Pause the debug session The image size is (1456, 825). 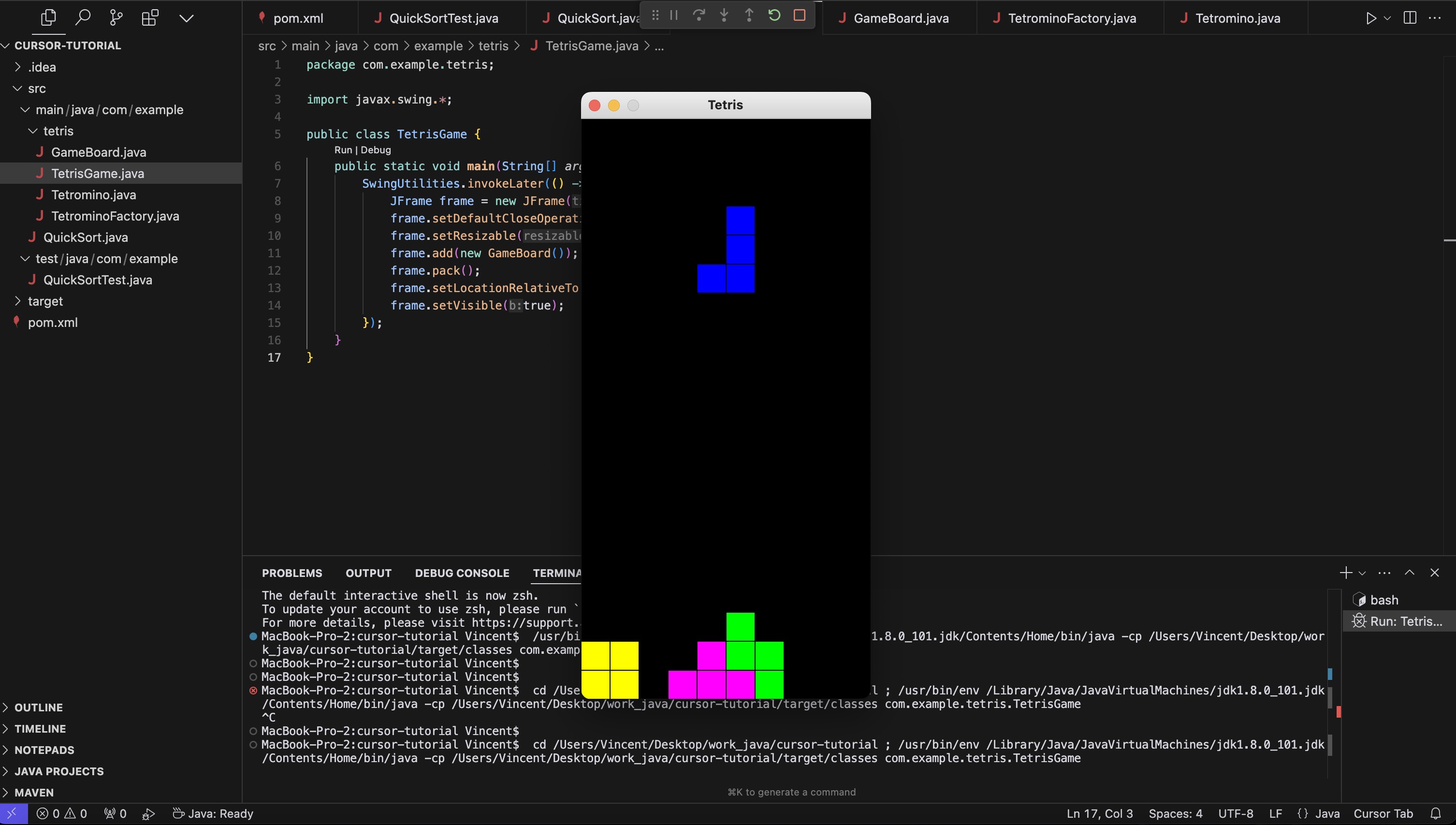click(x=673, y=15)
